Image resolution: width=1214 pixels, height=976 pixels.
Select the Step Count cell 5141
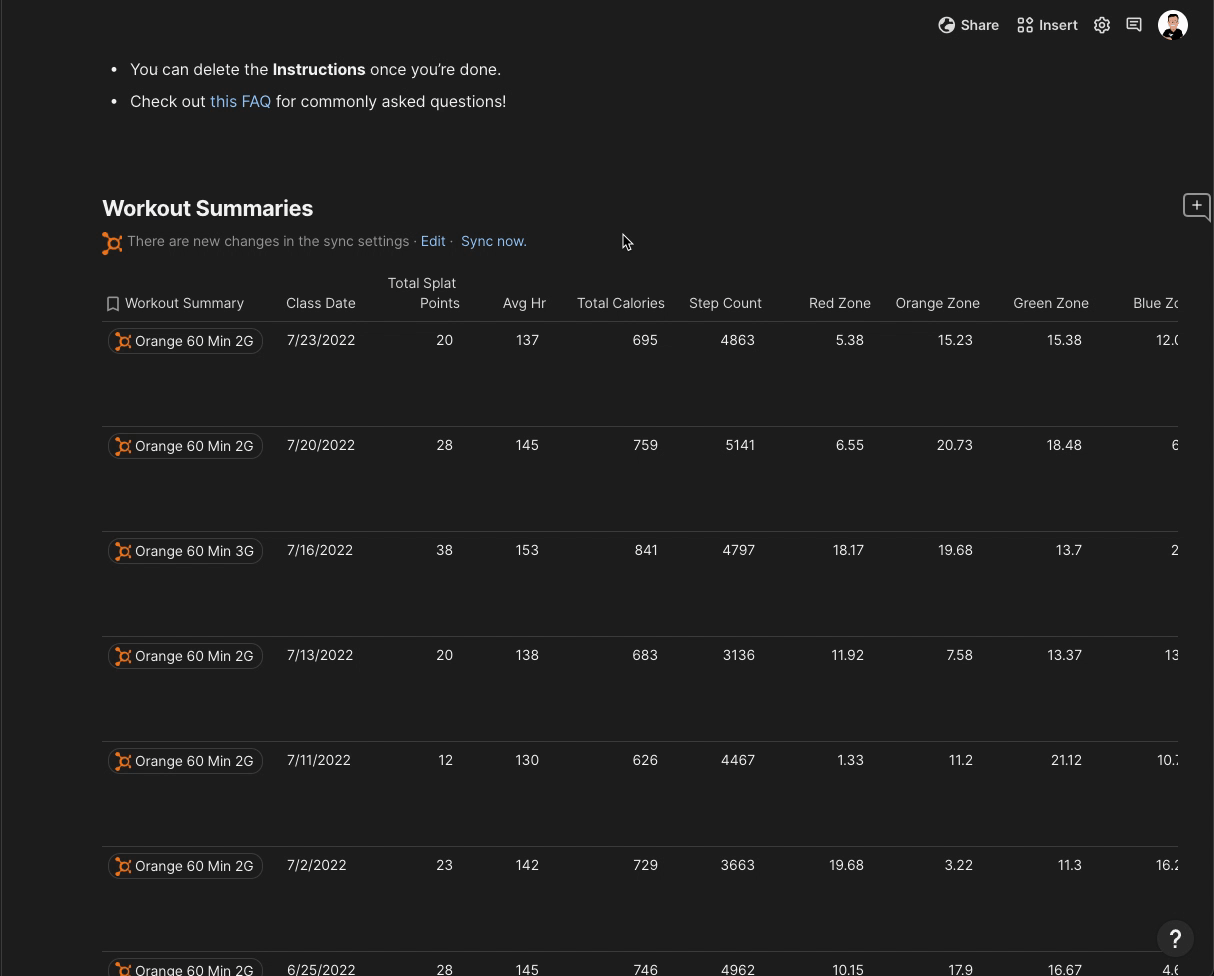tap(740, 445)
